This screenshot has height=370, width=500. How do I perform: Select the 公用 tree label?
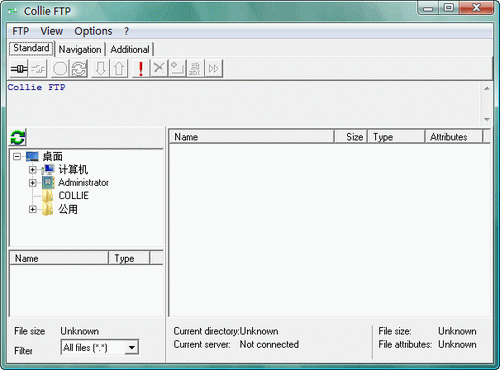click(68, 209)
